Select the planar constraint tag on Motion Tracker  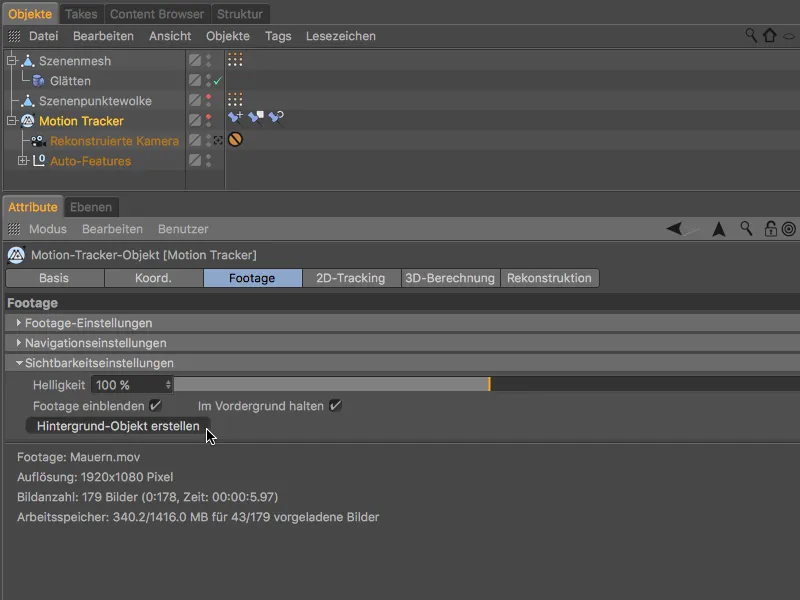(256, 117)
